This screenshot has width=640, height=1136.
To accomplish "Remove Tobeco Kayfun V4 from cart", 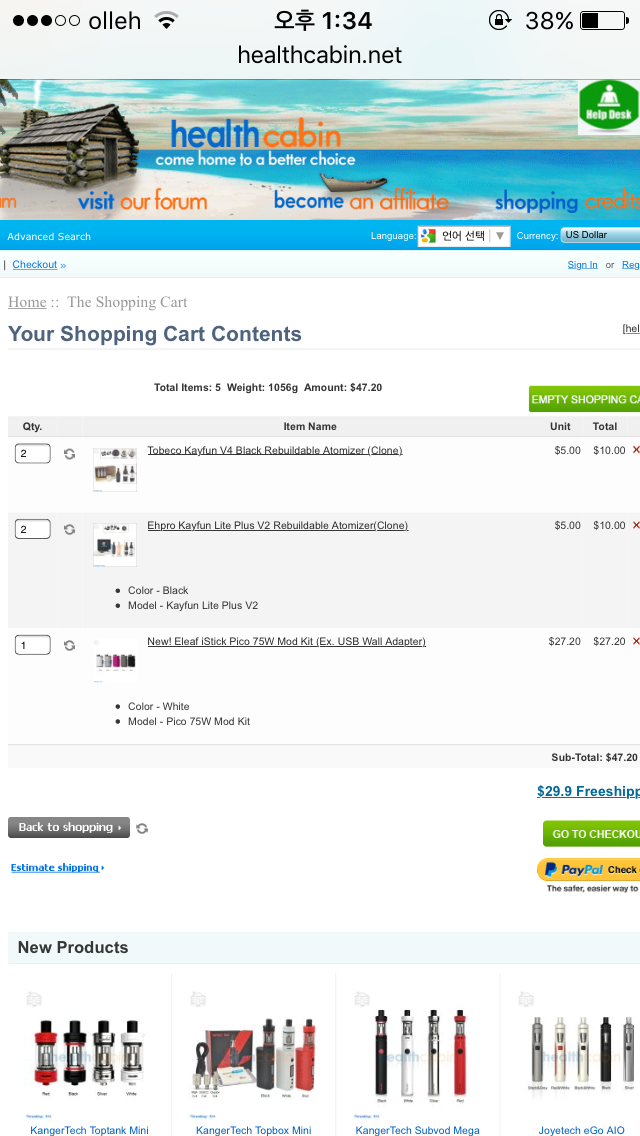I will (x=635, y=450).
